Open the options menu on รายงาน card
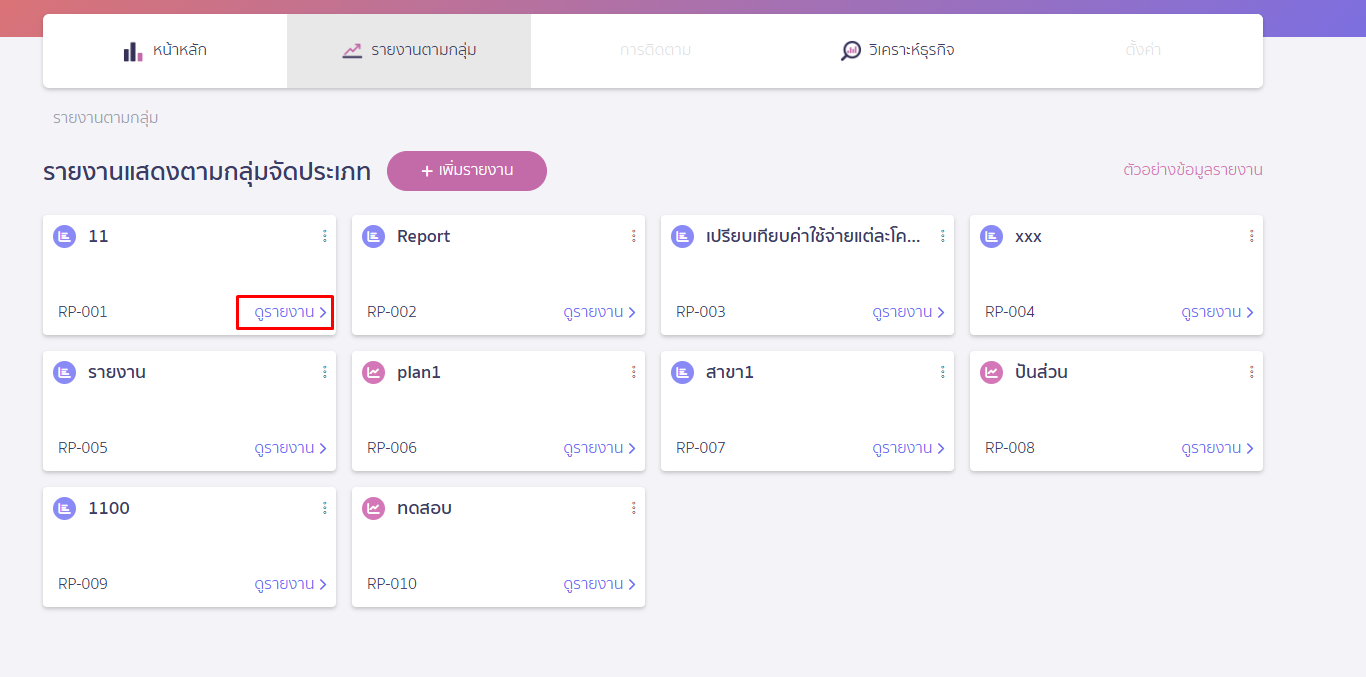 (324, 373)
